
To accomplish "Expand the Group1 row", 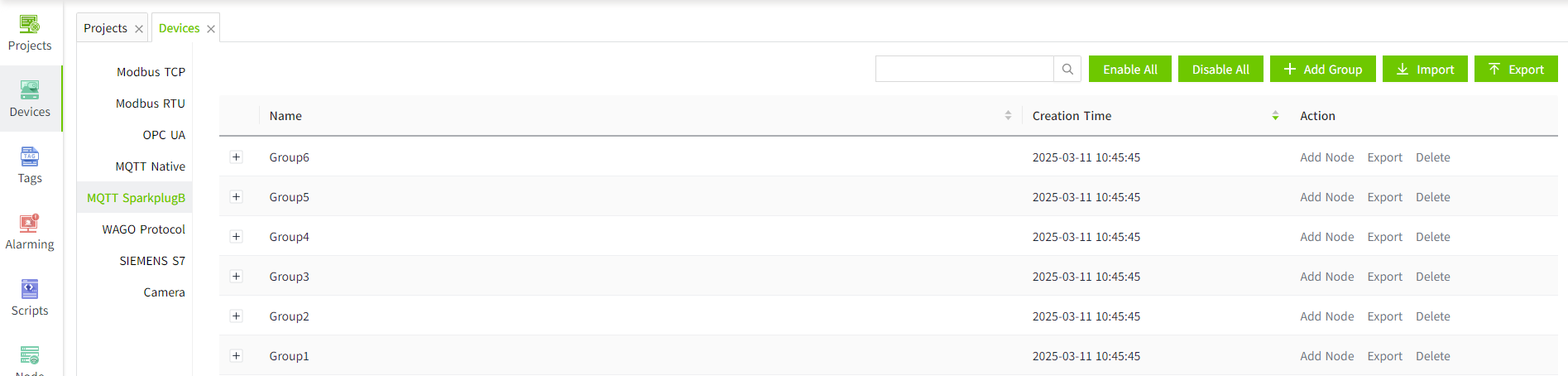I will tap(237, 356).
